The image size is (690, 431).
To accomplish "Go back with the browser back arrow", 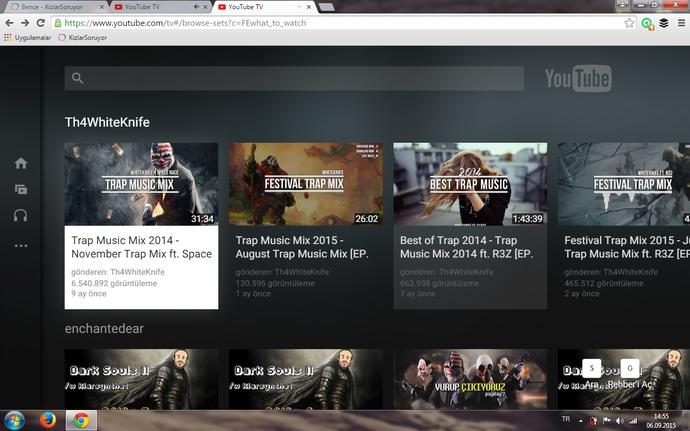I will (x=9, y=23).
